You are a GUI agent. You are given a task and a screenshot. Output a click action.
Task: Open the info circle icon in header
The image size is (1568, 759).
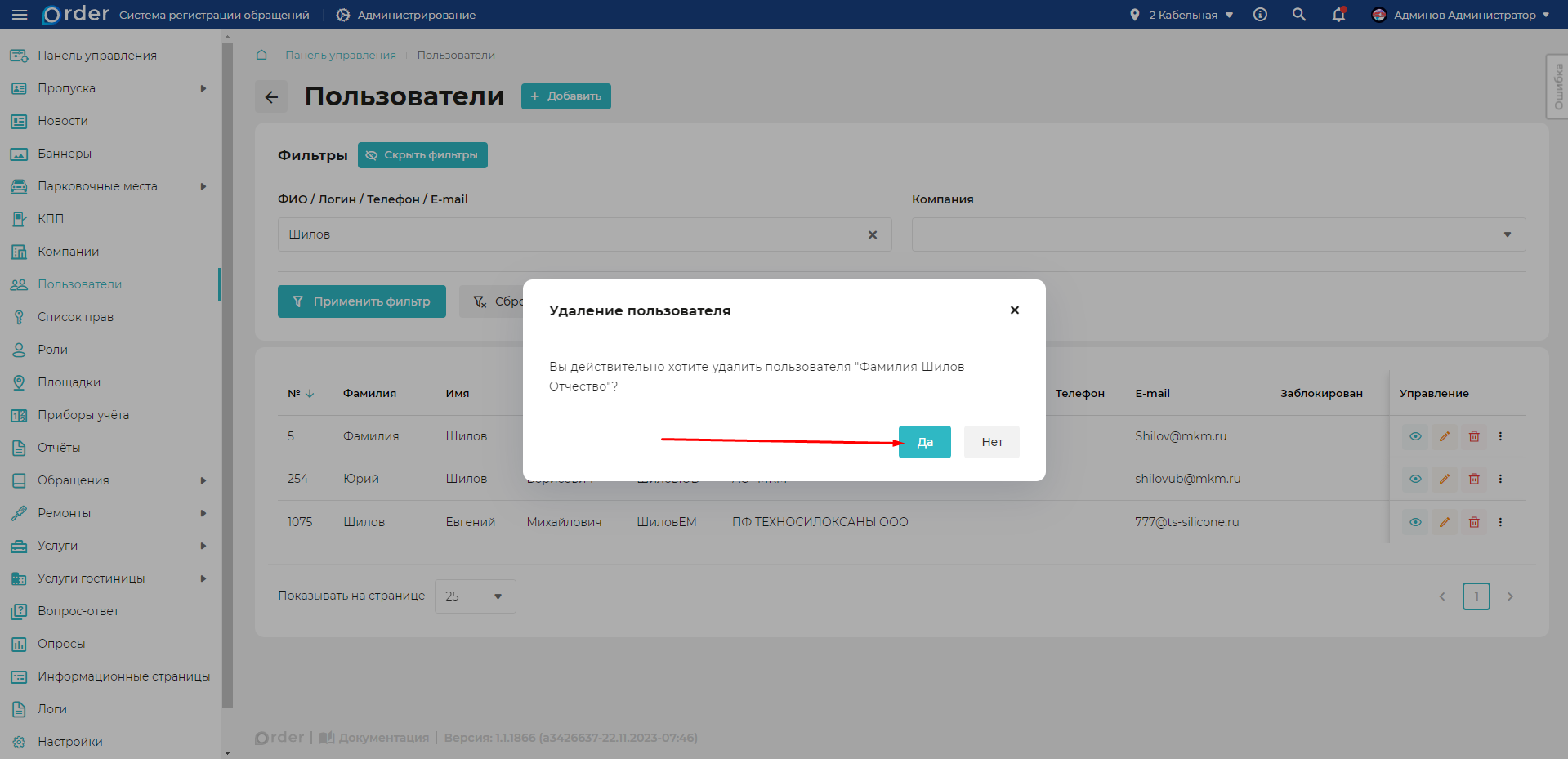tap(1260, 15)
